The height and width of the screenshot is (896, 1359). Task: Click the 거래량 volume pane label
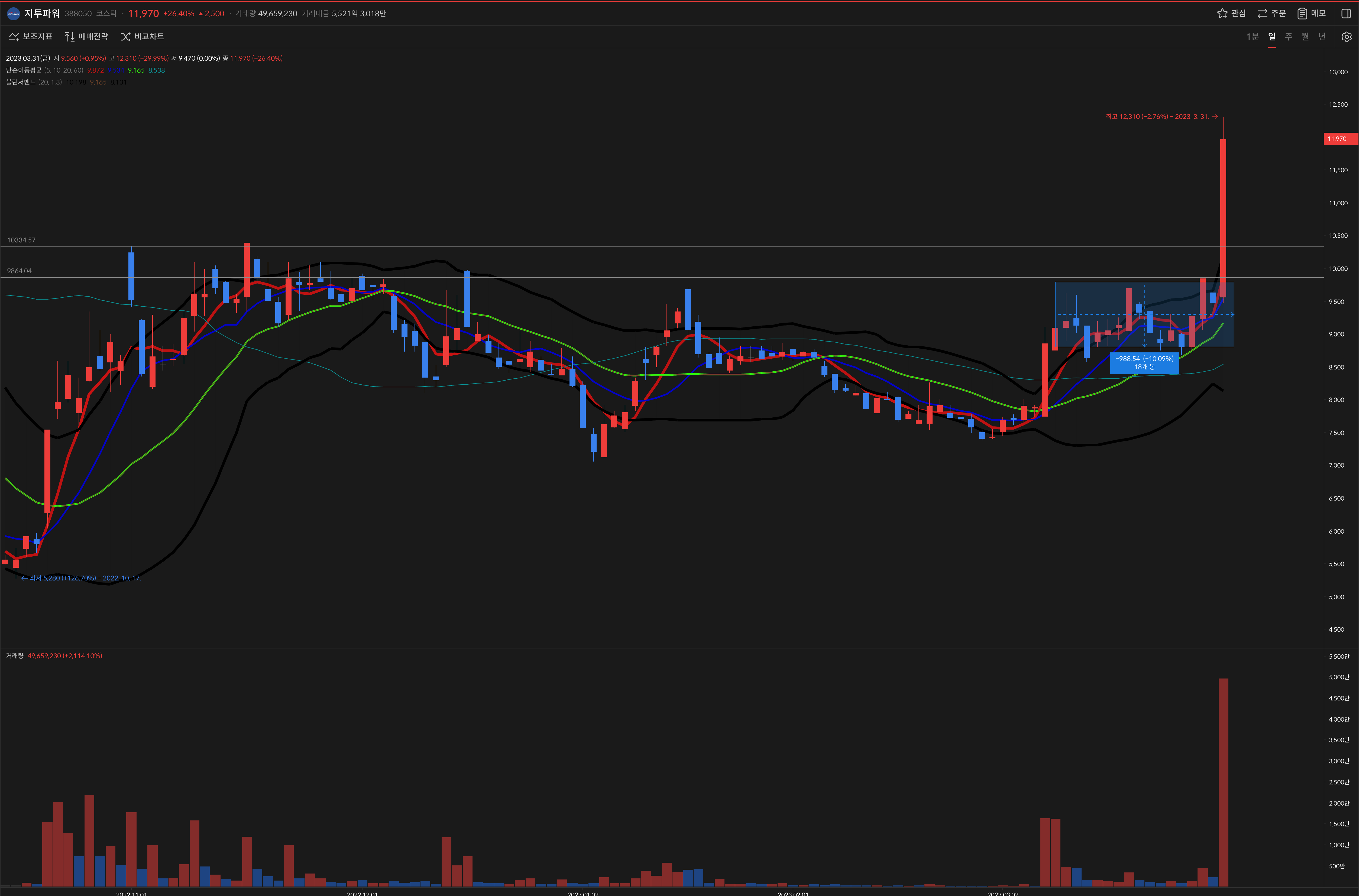click(15, 655)
